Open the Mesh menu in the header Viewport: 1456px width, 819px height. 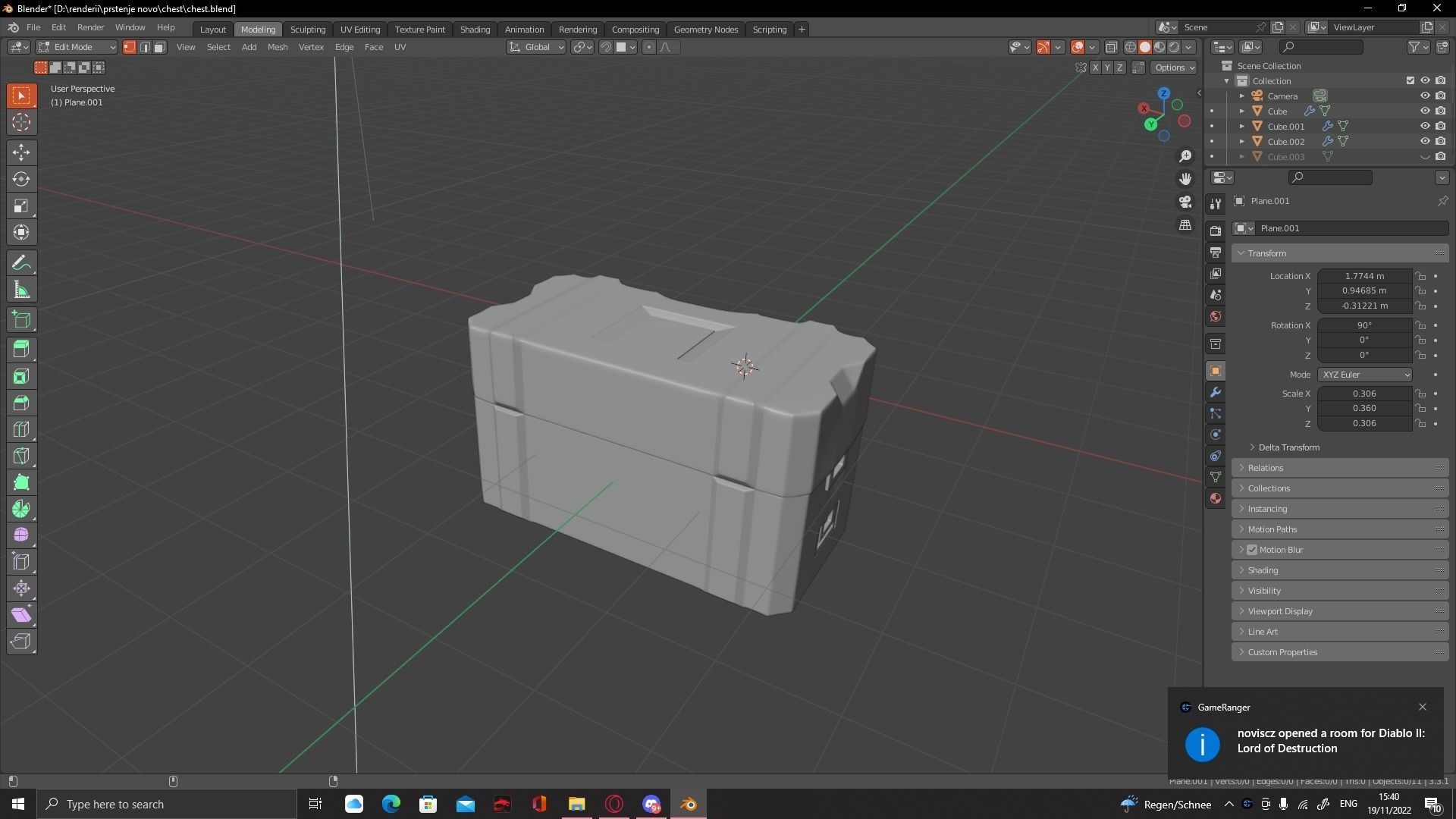(277, 47)
